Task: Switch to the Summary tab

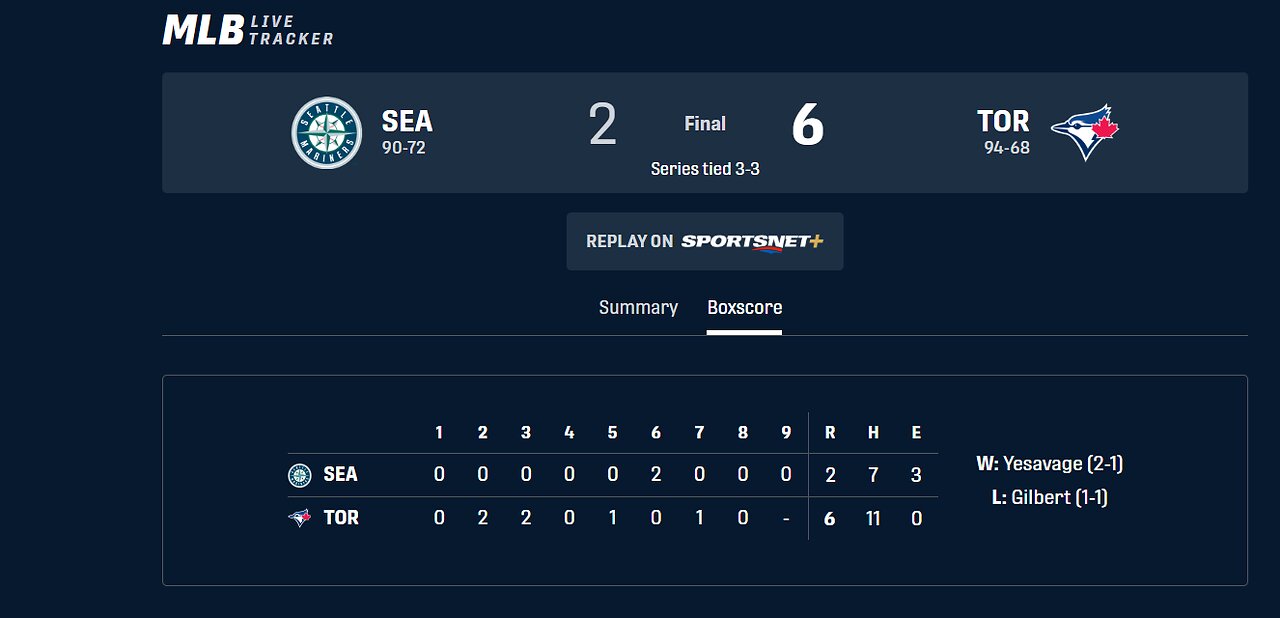Action: tap(638, 308)
